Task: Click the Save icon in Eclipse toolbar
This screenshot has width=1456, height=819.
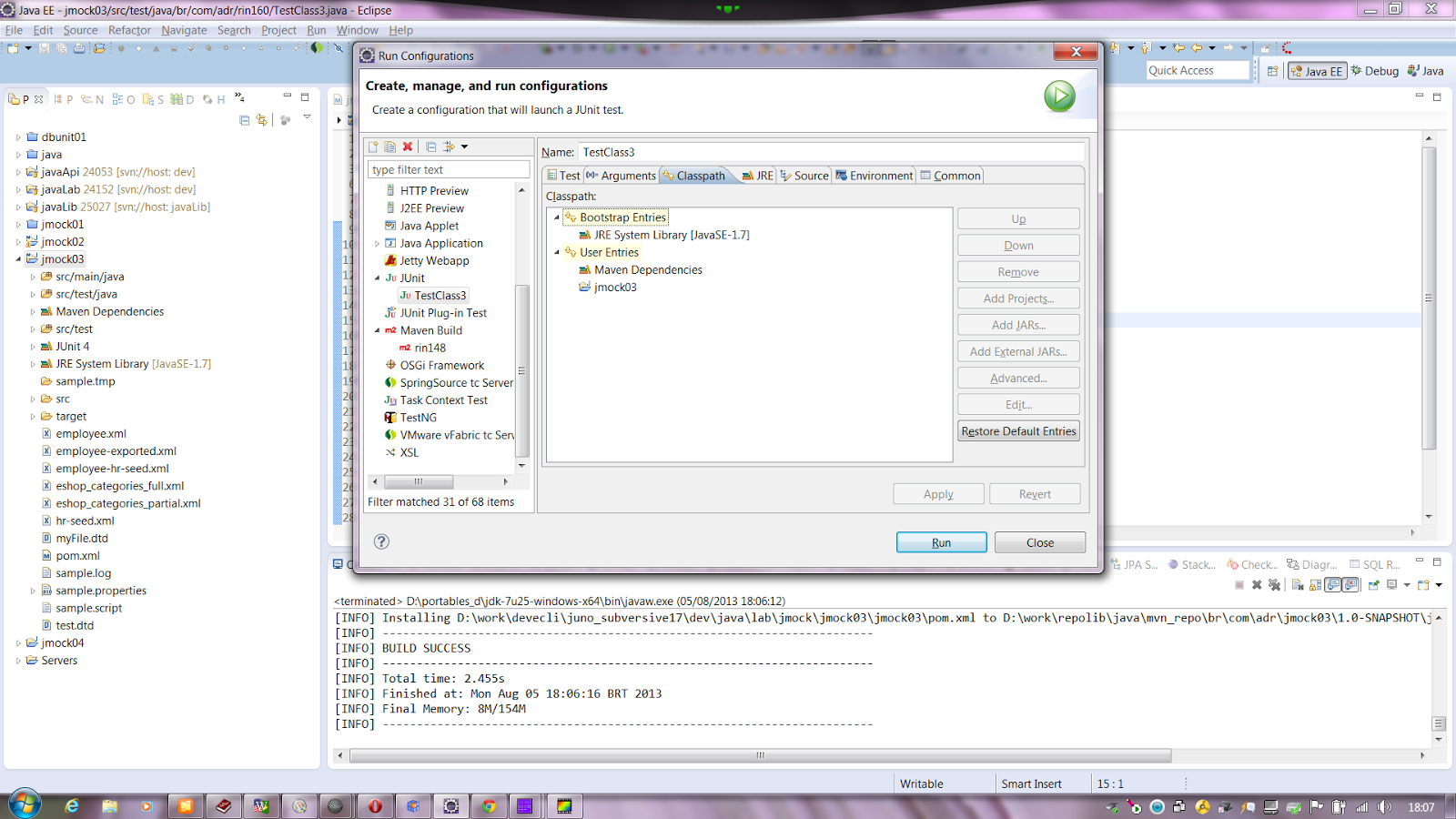Action: pyautogui.click(x=44, y=48)
